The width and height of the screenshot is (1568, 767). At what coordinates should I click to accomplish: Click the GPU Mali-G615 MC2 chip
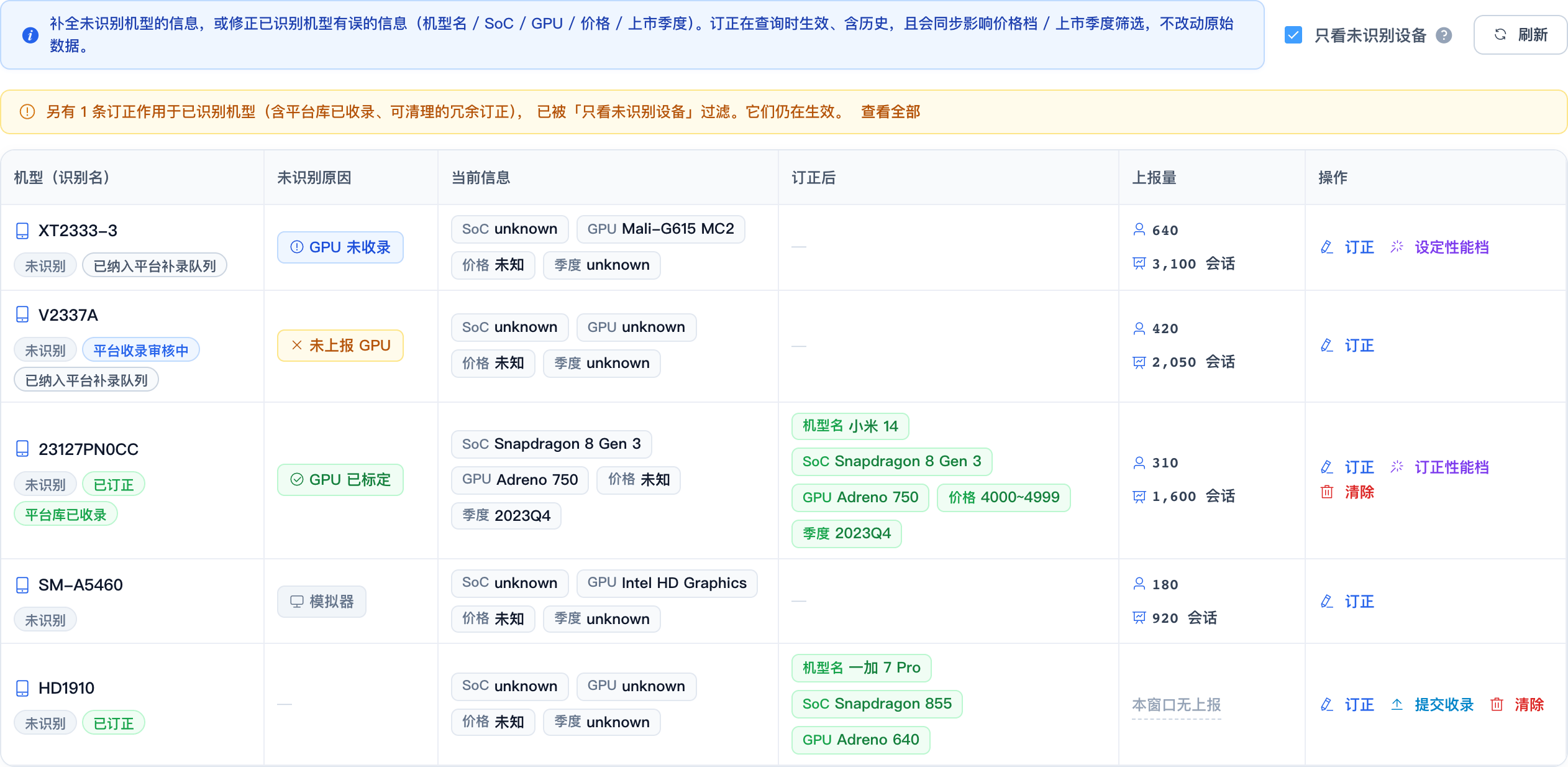point(661,229)
